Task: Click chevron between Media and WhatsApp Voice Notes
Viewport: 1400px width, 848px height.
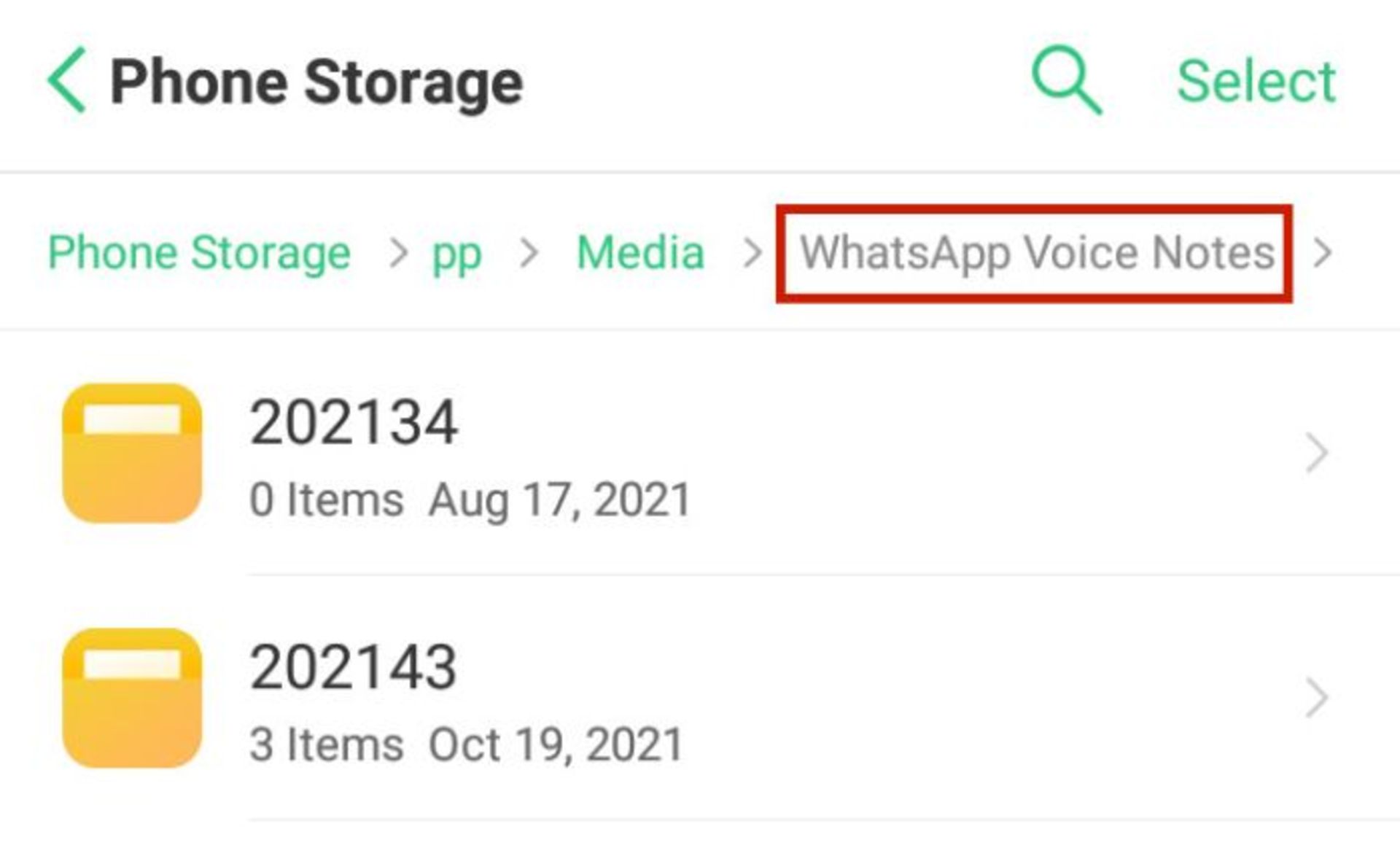Action: pos(752,253)
